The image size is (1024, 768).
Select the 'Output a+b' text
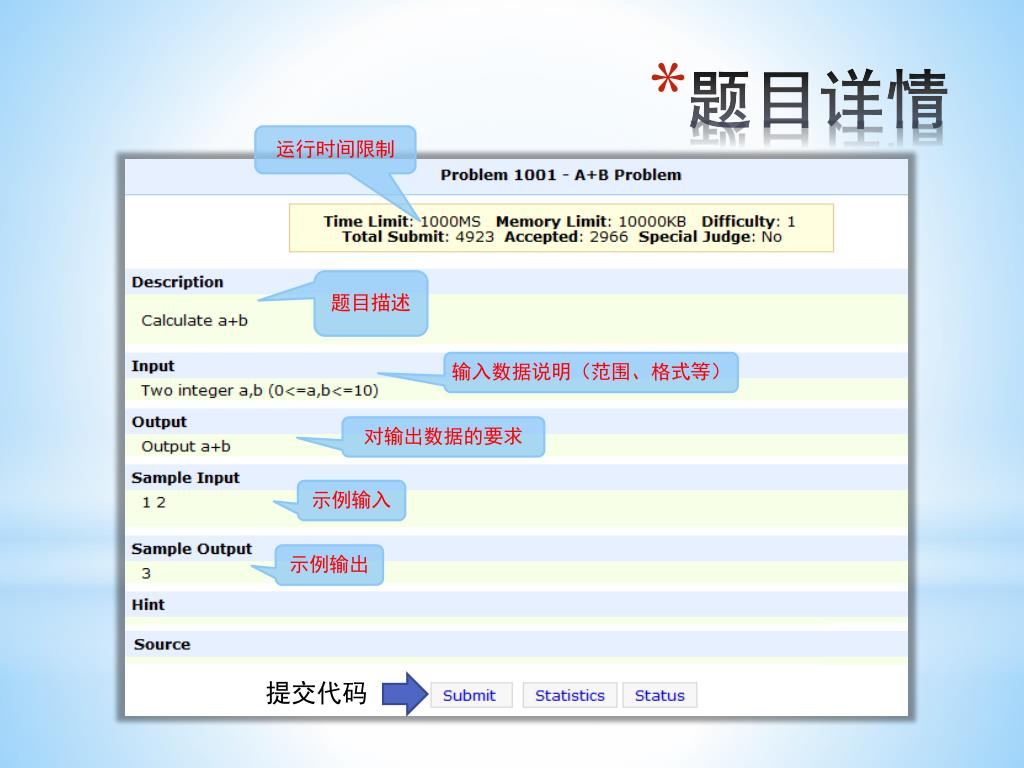click(x=186, y=447)
